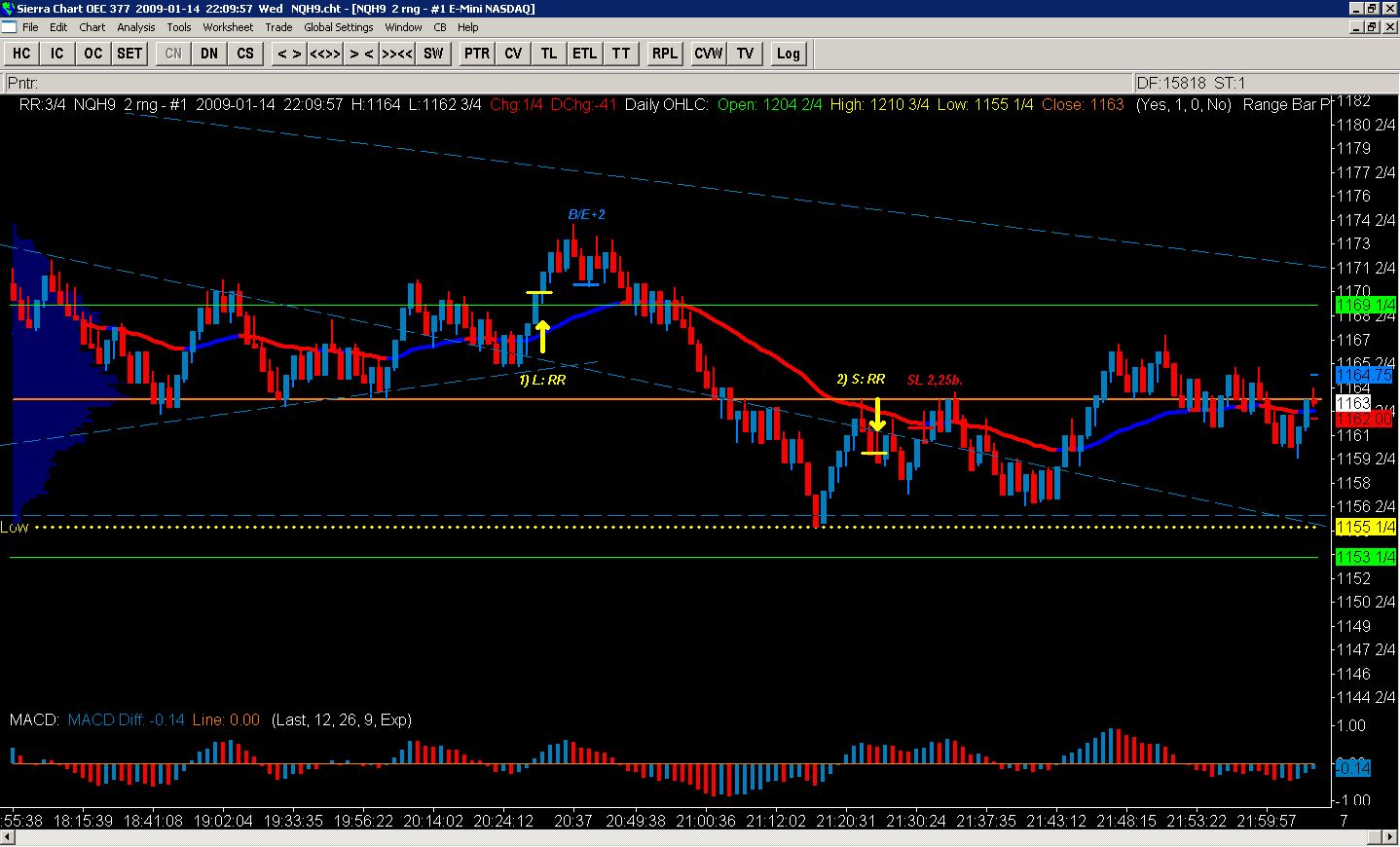Screen dimensions: 1400x847
Task: Select the ETL drawing tool
Action: tap(585, 54)
